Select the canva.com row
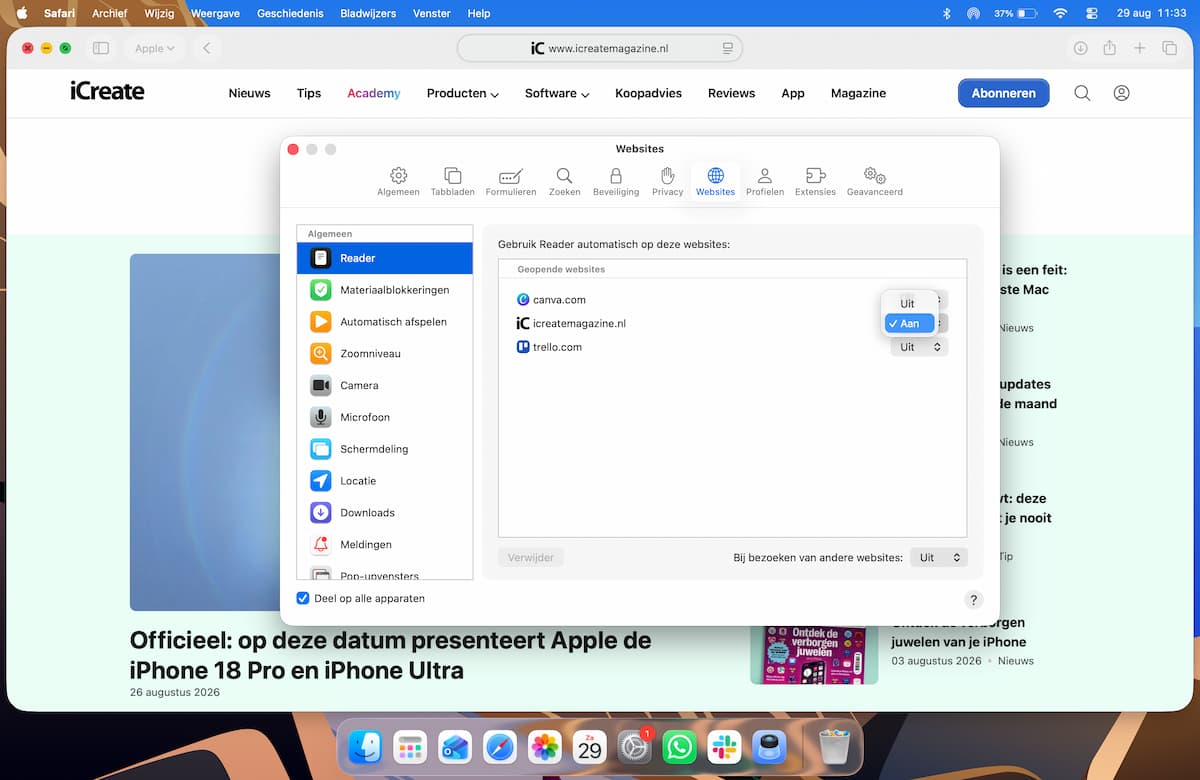 (732, 299)
